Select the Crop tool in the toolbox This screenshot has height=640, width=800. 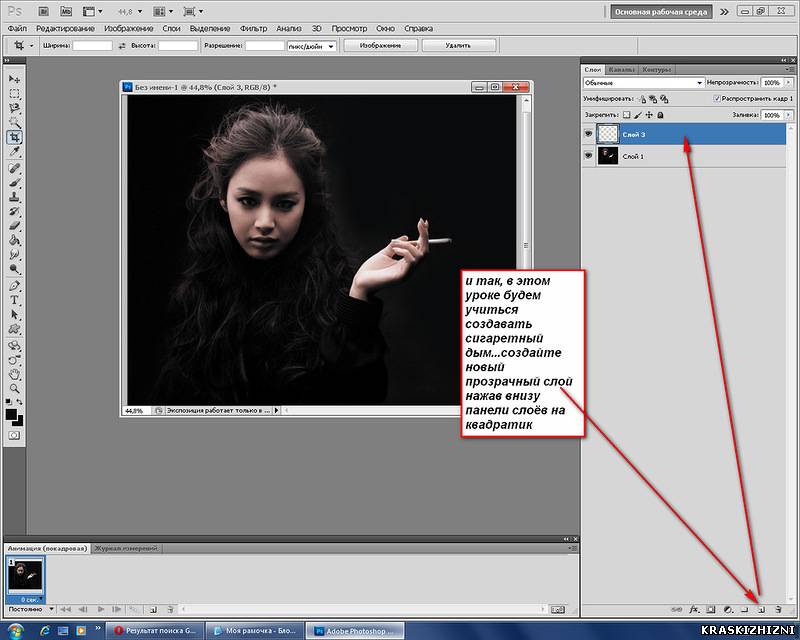pos(14,137)
